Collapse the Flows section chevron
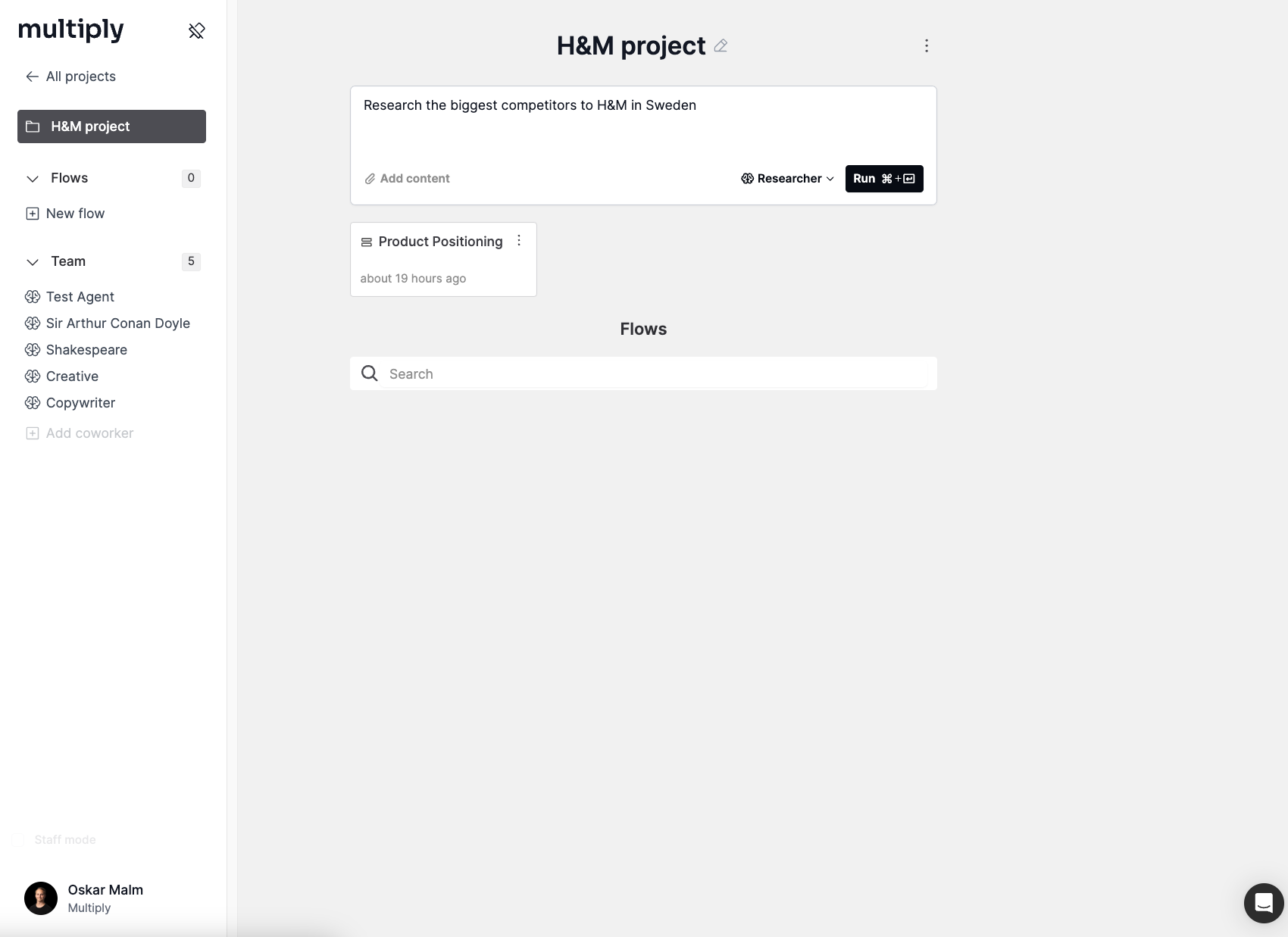Image resolution: width=1288 pixels, height=937 pixels. click(33, 179)
